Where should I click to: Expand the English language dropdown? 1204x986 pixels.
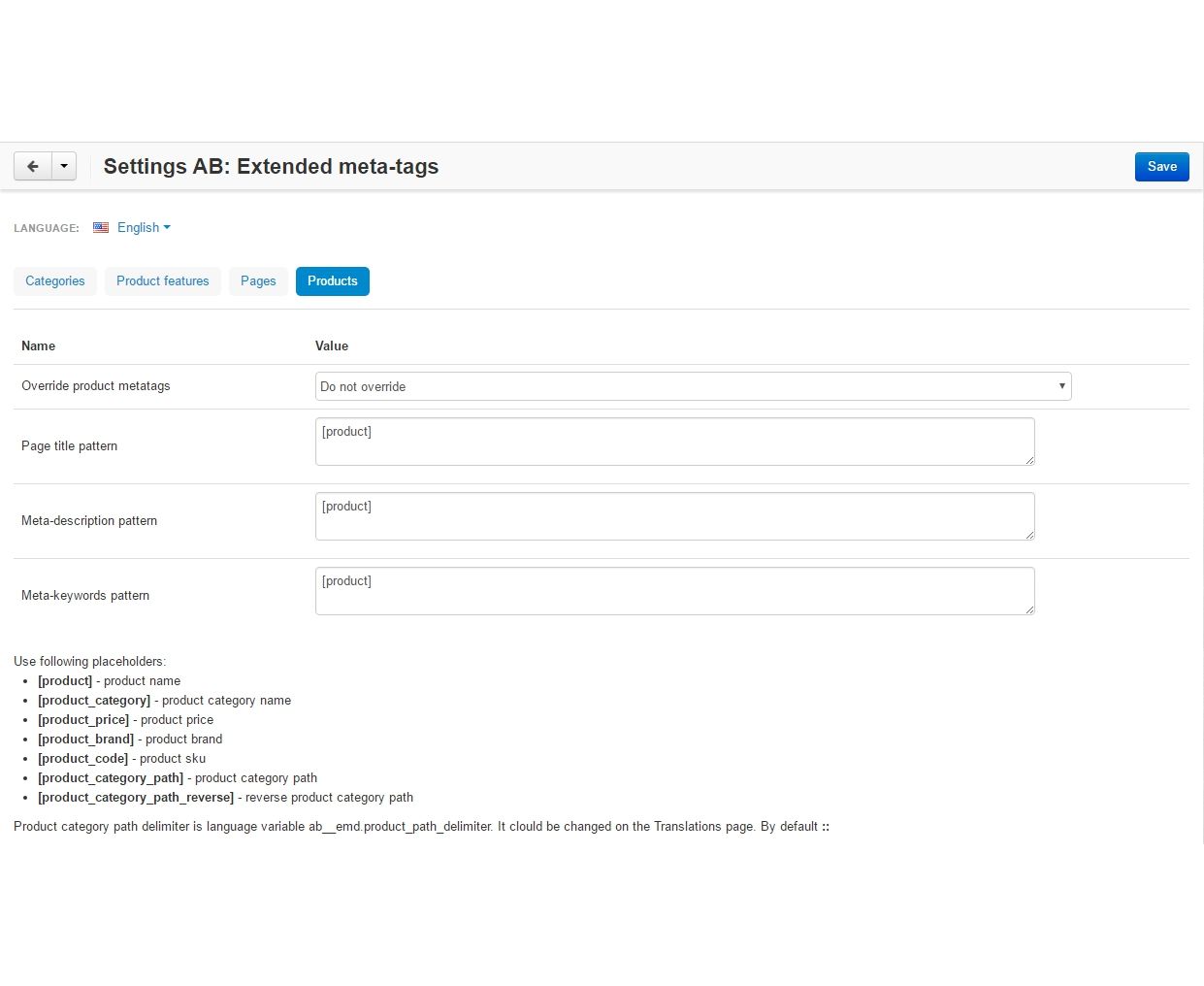click(144, 228)
